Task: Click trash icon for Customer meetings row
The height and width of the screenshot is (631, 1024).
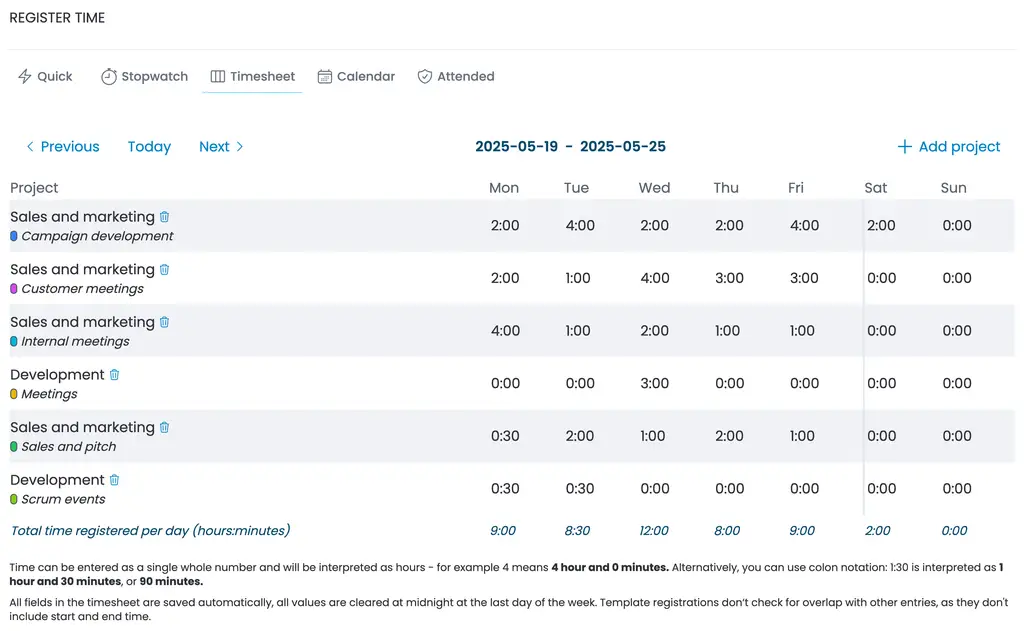Action: click(x=165, y=270)
